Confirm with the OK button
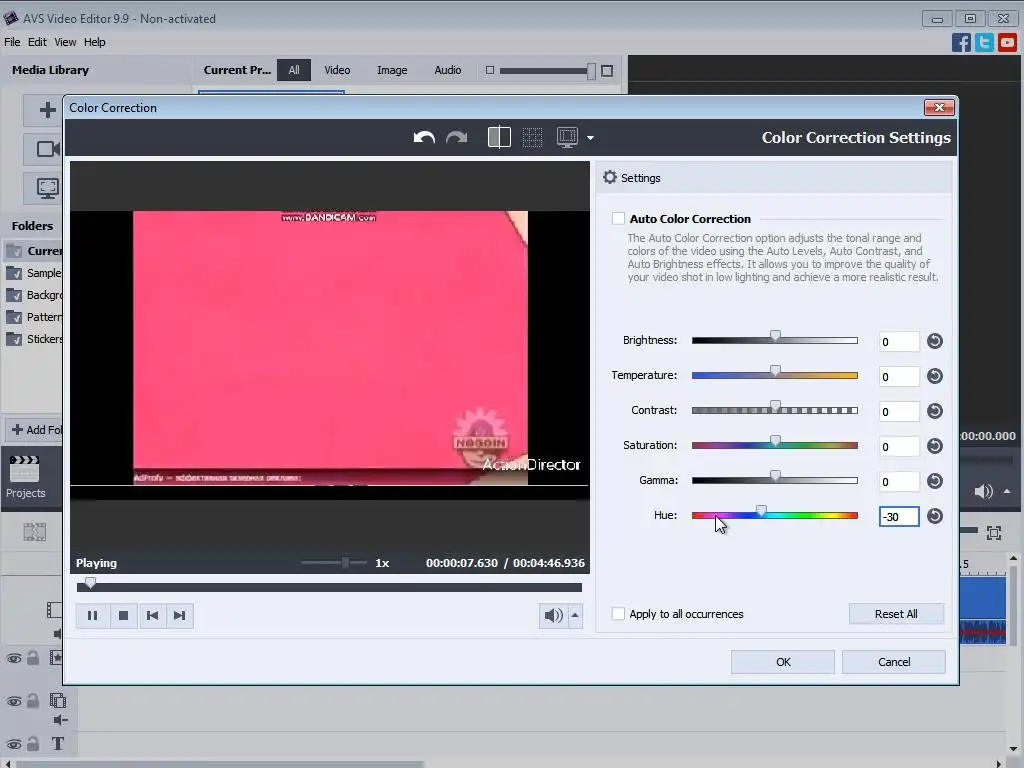The image size is (1024, 768). tap(782, 662)
